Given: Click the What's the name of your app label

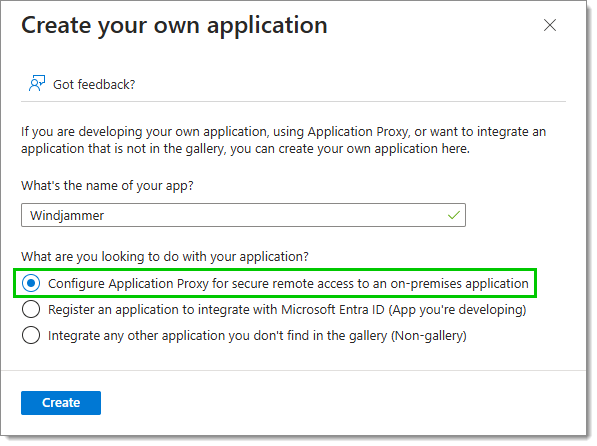Looking at the screenshot, I should 107,185.
